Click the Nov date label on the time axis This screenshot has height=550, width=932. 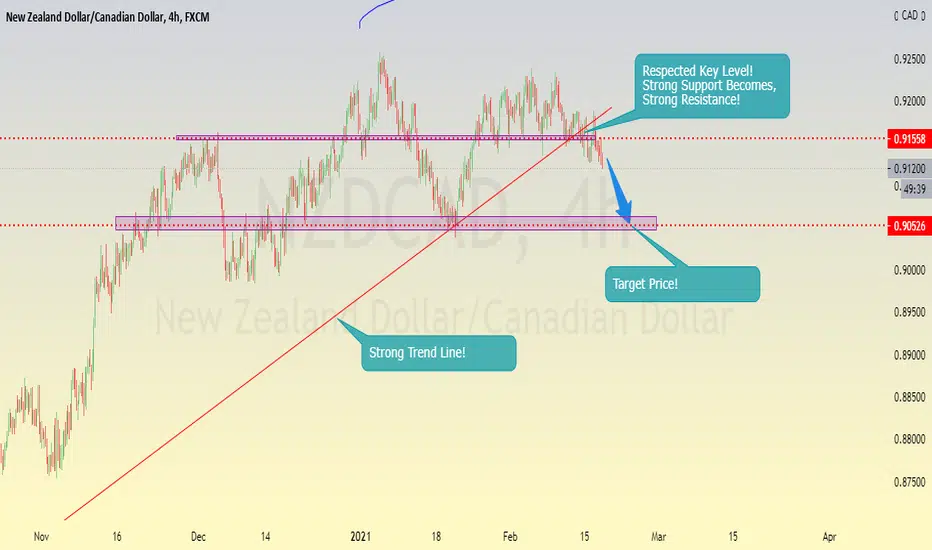[41, 537]
